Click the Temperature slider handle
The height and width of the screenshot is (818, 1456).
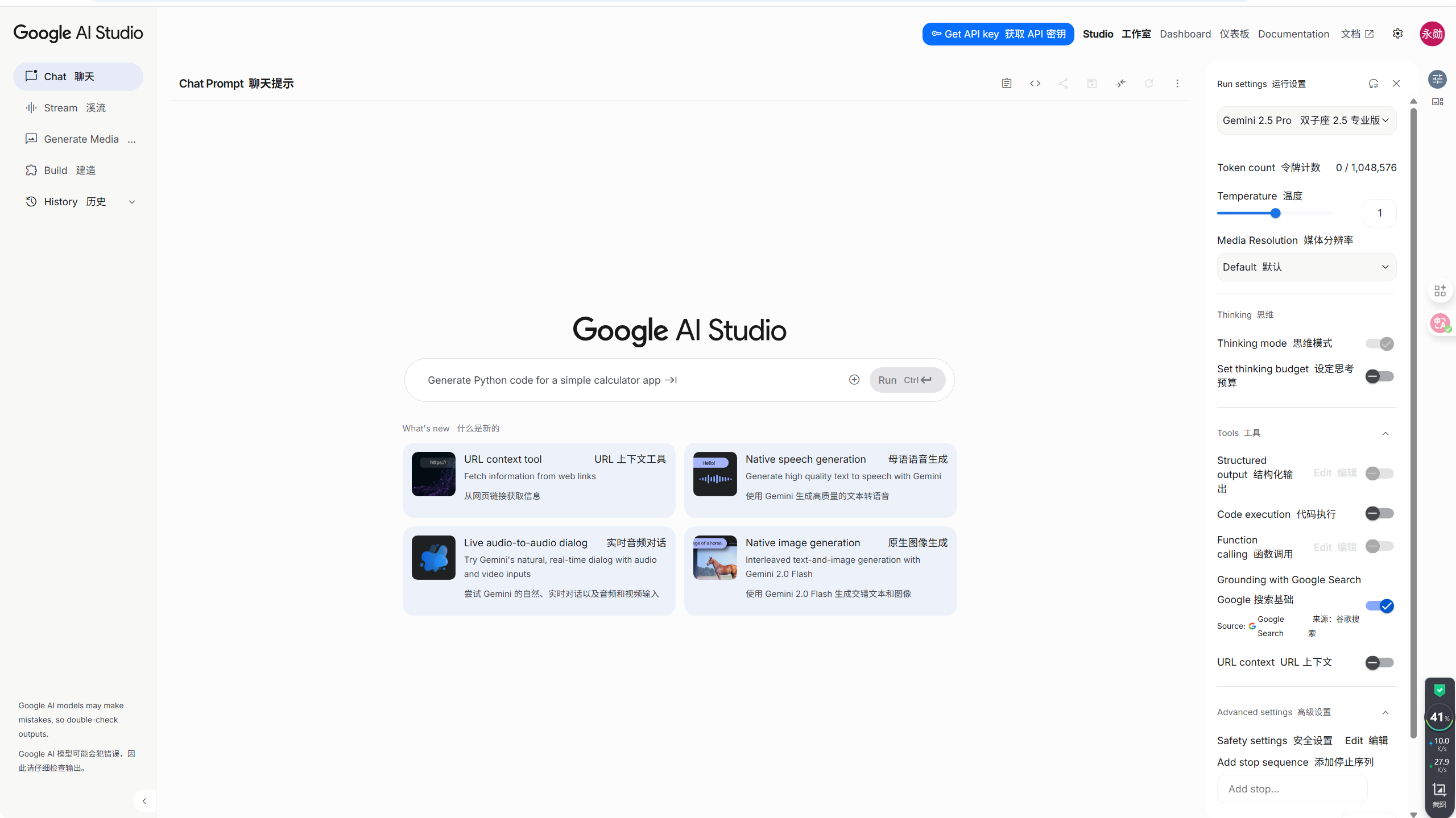click(1275, 213)
